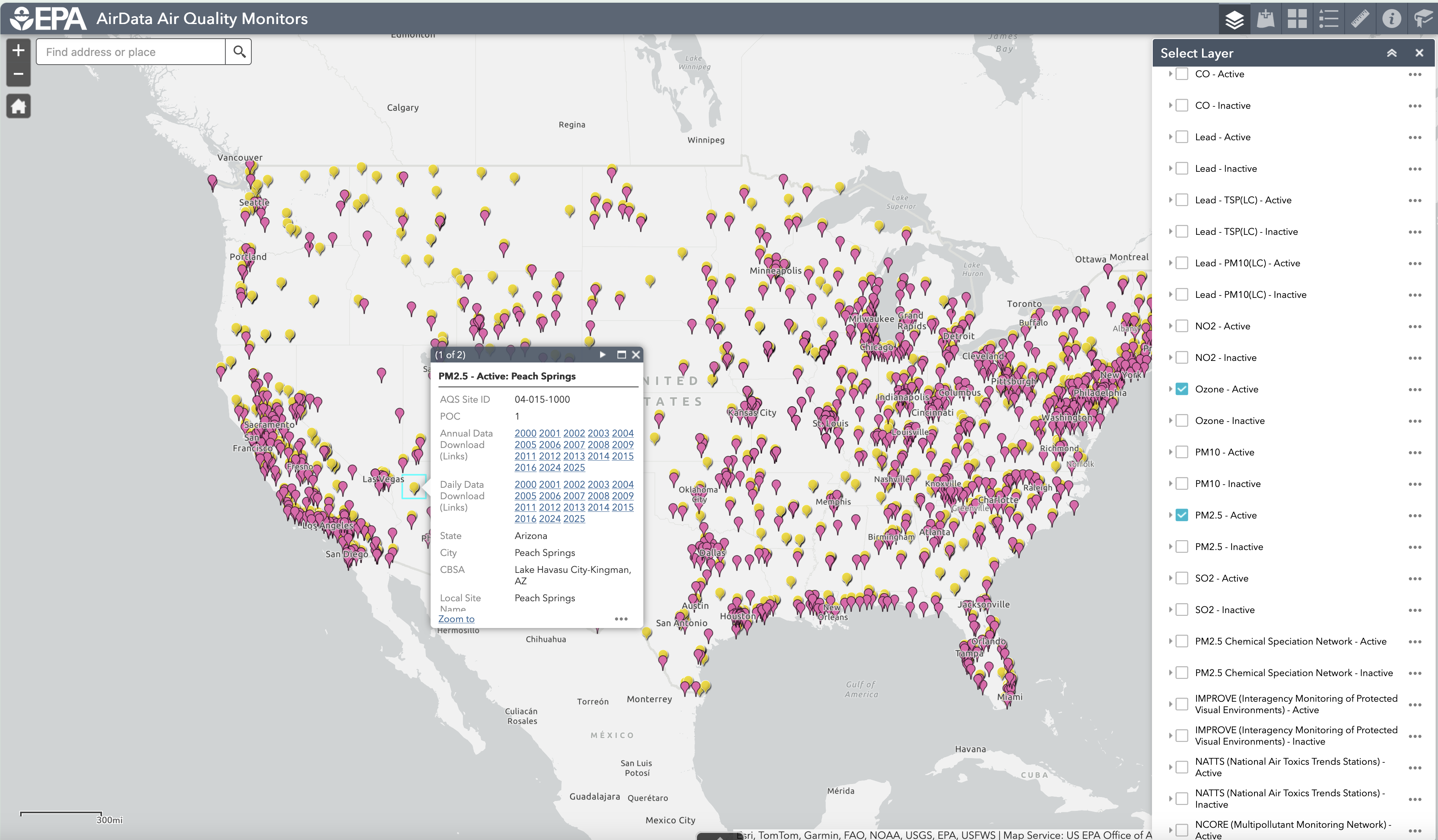
Task: Open the Measurement ruler tool
Action: [x=1360, y=19]
